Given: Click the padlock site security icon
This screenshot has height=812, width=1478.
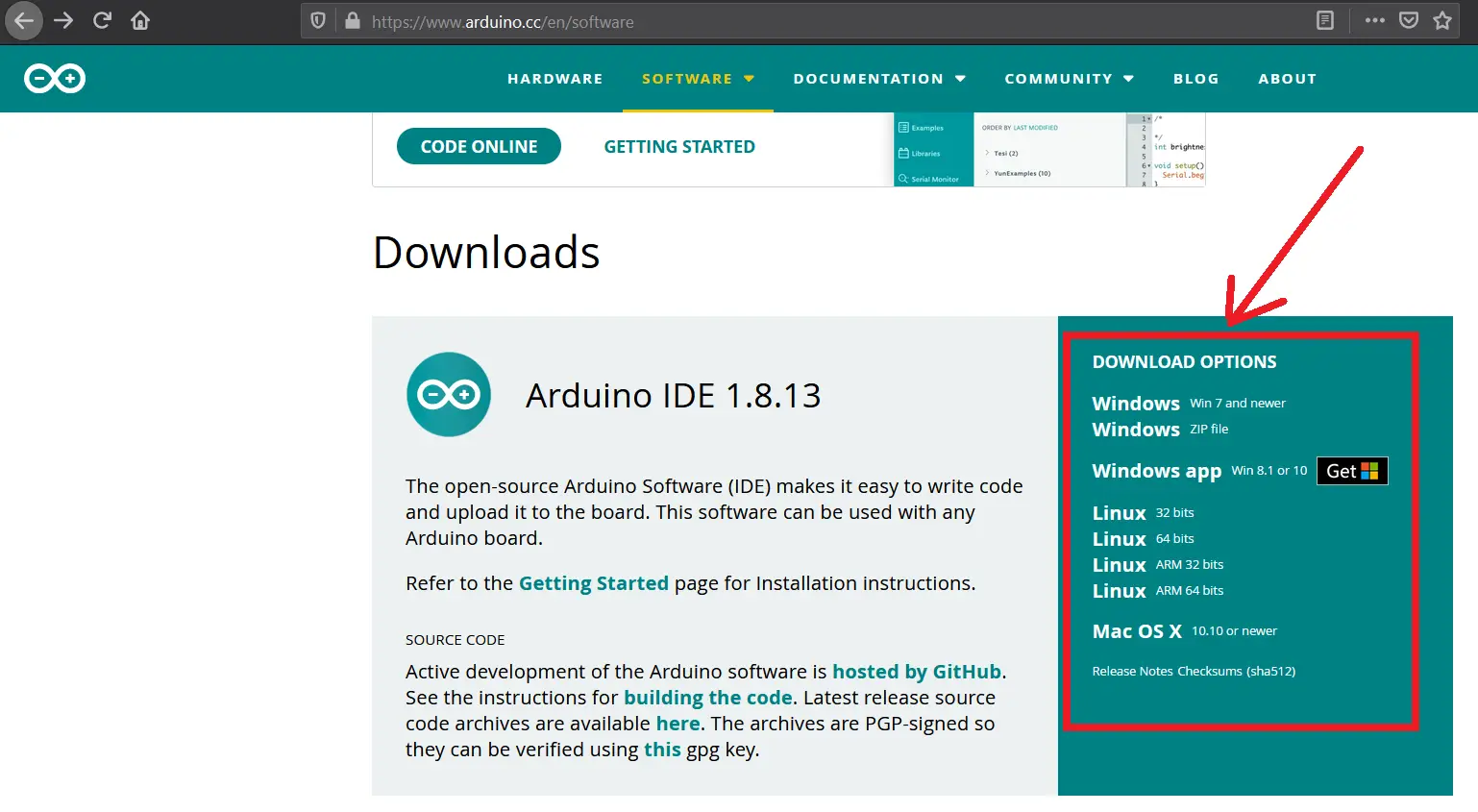Looking at the screenshot, I should click(352, 21).
